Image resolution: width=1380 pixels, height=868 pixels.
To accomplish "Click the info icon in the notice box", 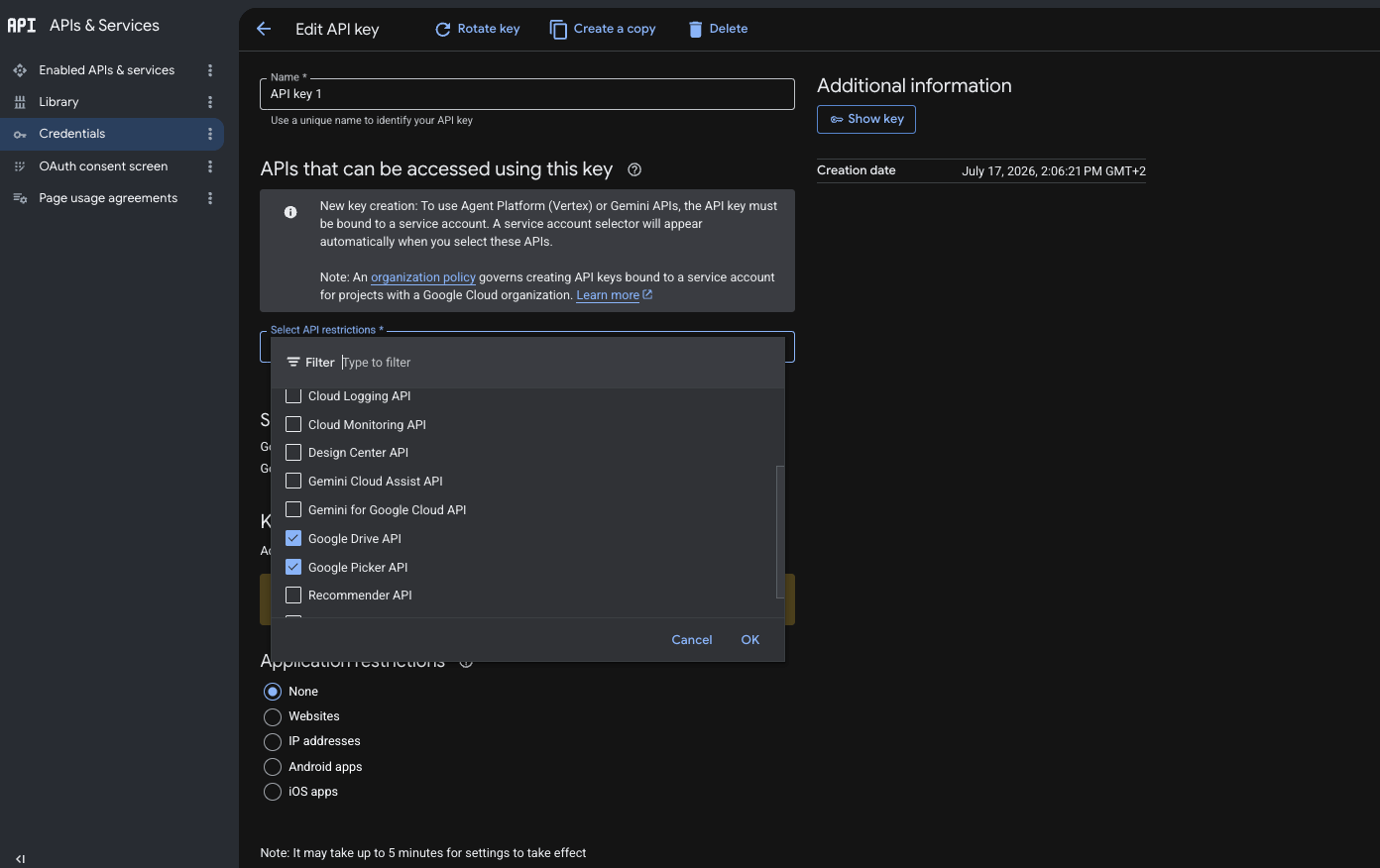I will 290,212.
